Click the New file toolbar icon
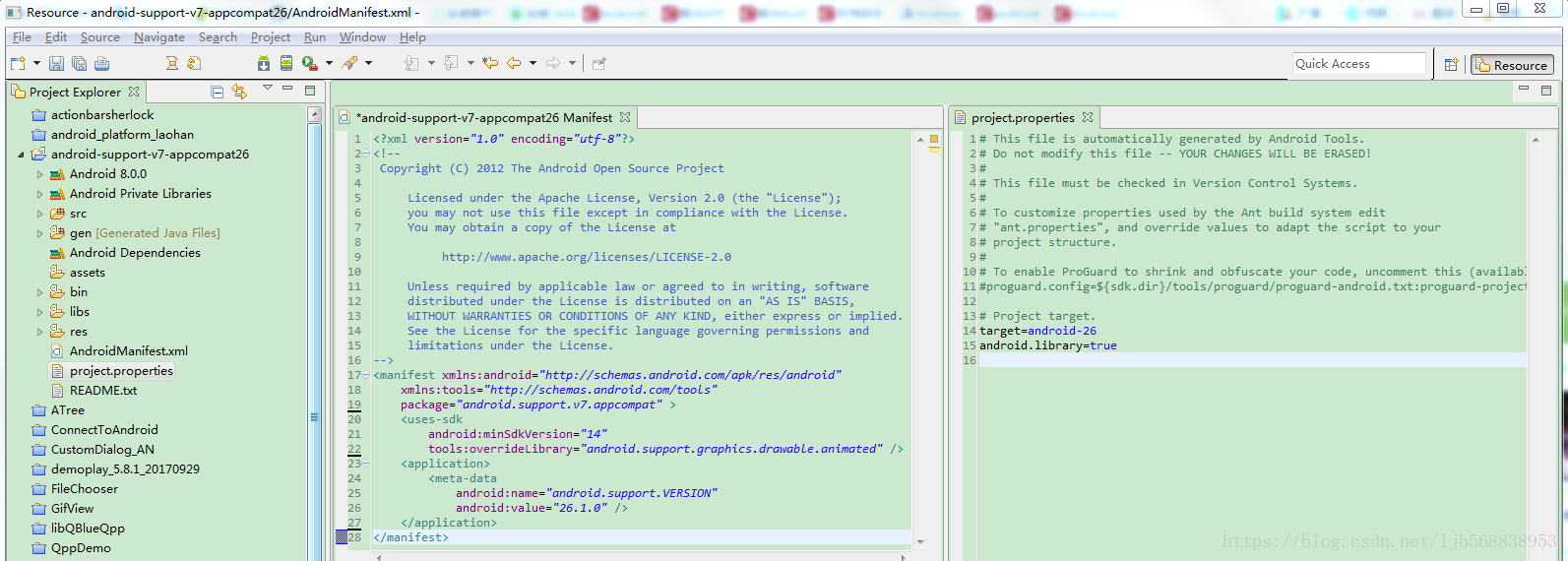The image size is (1568, 561). point(18,63)
